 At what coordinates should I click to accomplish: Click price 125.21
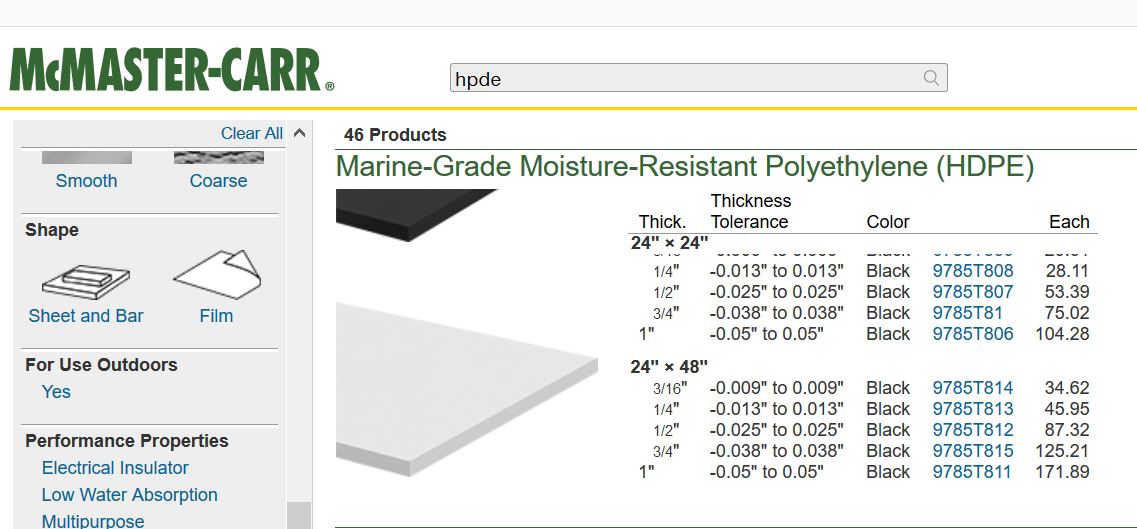pyautogui.click(x=1062, y=451)
